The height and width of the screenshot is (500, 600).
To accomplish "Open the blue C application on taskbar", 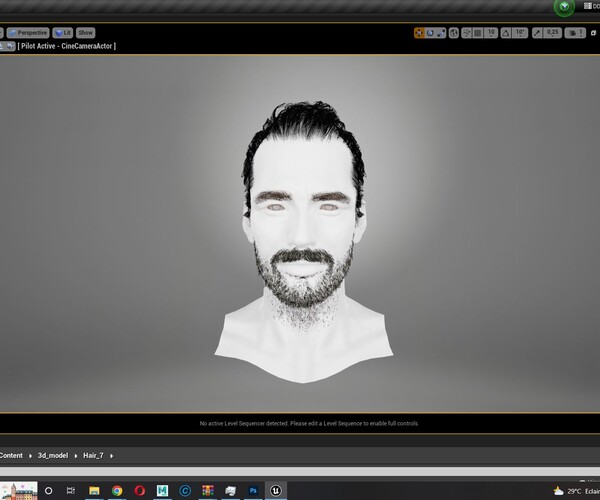I will 185,490.
